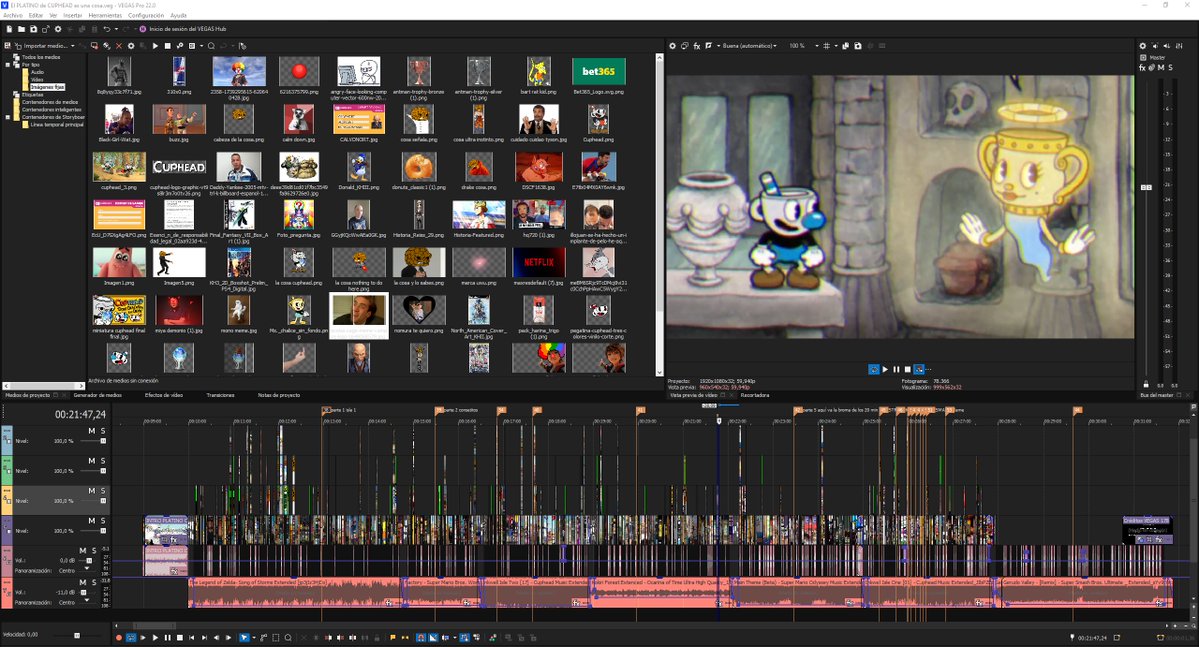Viewport: 1199px width, 647px height.
Task: Open media search in the Project Media toolbar
Action: pyautogui.click(x=211, y=46)
